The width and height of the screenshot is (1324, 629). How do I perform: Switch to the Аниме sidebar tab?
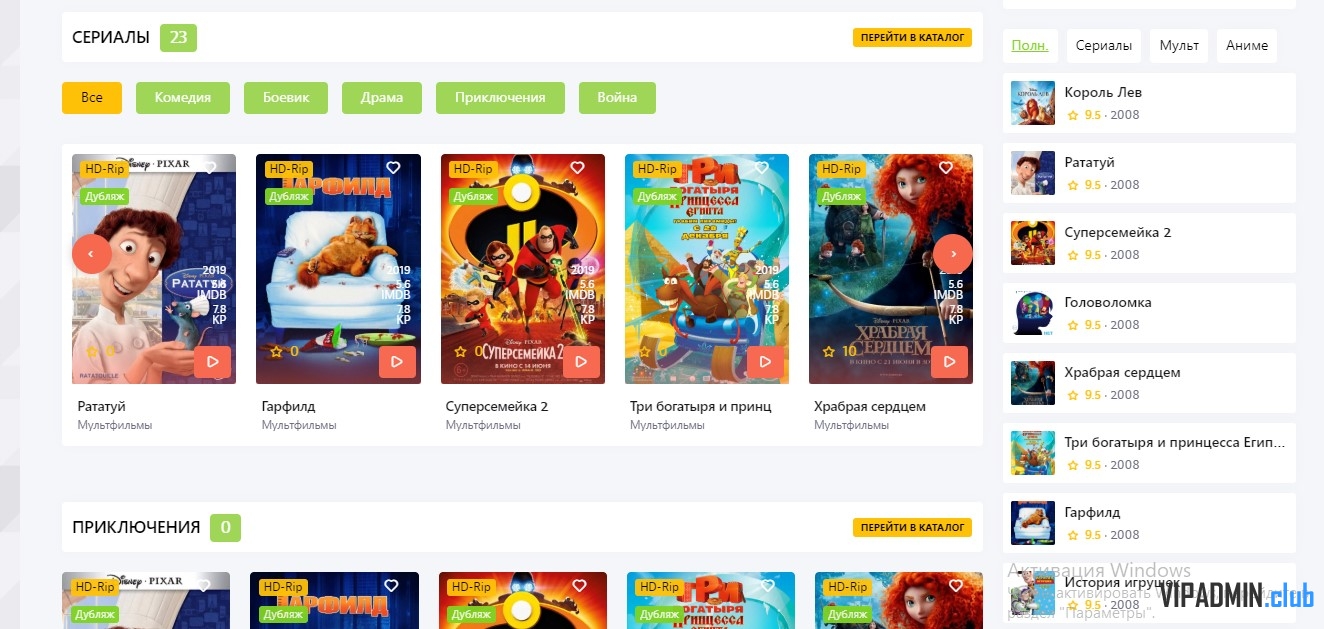click(x=1247, y=46)
